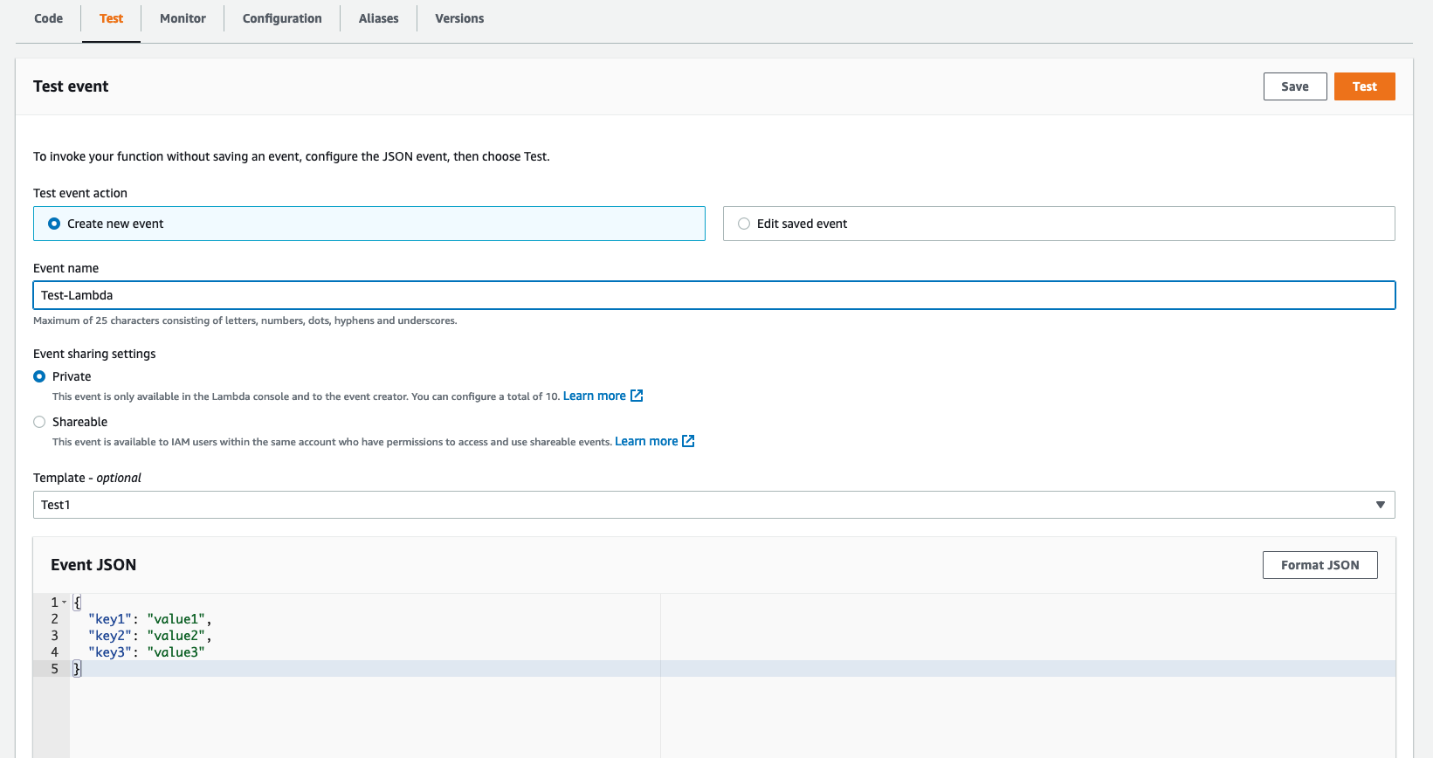Select the Test tab
The width and height of the screenshot is (1433, 758).
[x=111, y=18]
